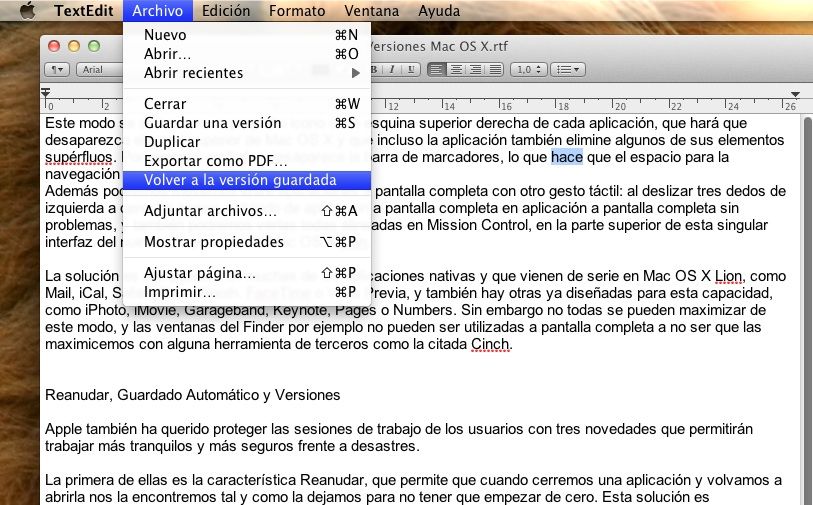Screen dimensions: 813x505
Task: Open the line spacing 1,0 dropdown
Action: tap(527, 69)
